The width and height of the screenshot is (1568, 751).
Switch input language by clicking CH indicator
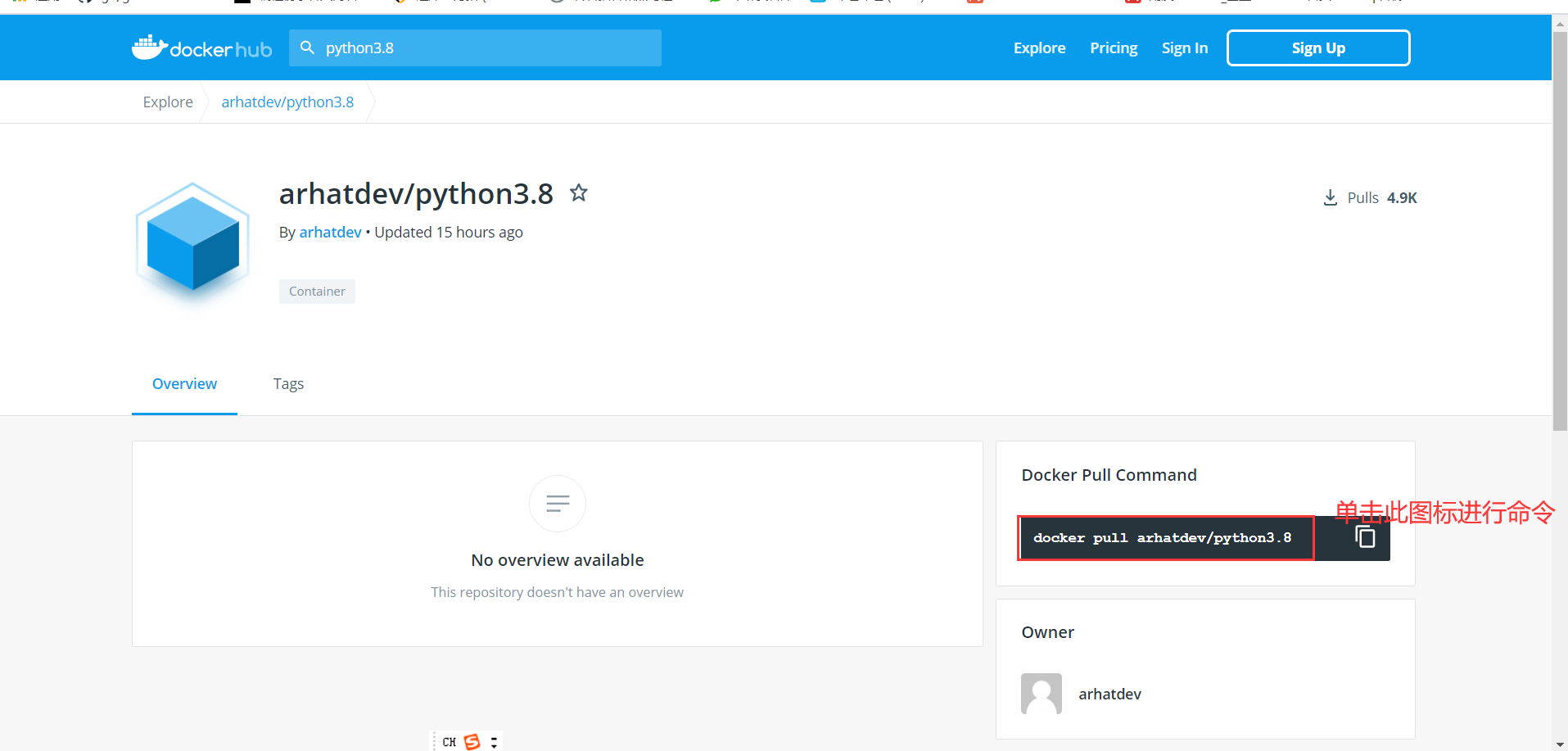tap(449, 741)
